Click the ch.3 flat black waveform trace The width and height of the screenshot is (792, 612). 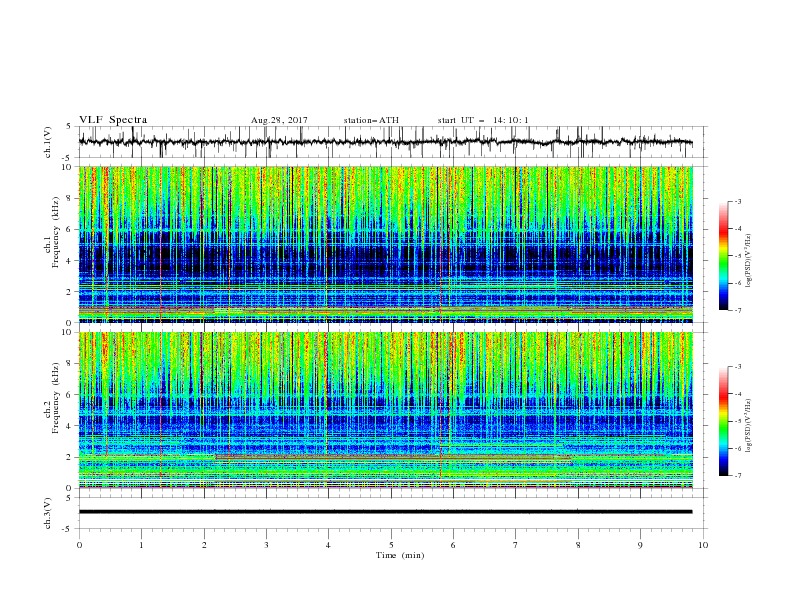385,512
